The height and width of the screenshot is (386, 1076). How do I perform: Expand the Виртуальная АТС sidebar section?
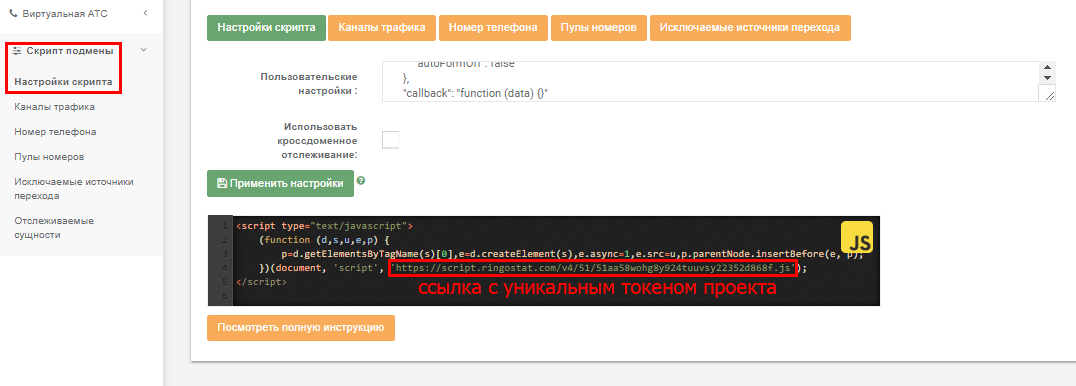pos(145,13)
